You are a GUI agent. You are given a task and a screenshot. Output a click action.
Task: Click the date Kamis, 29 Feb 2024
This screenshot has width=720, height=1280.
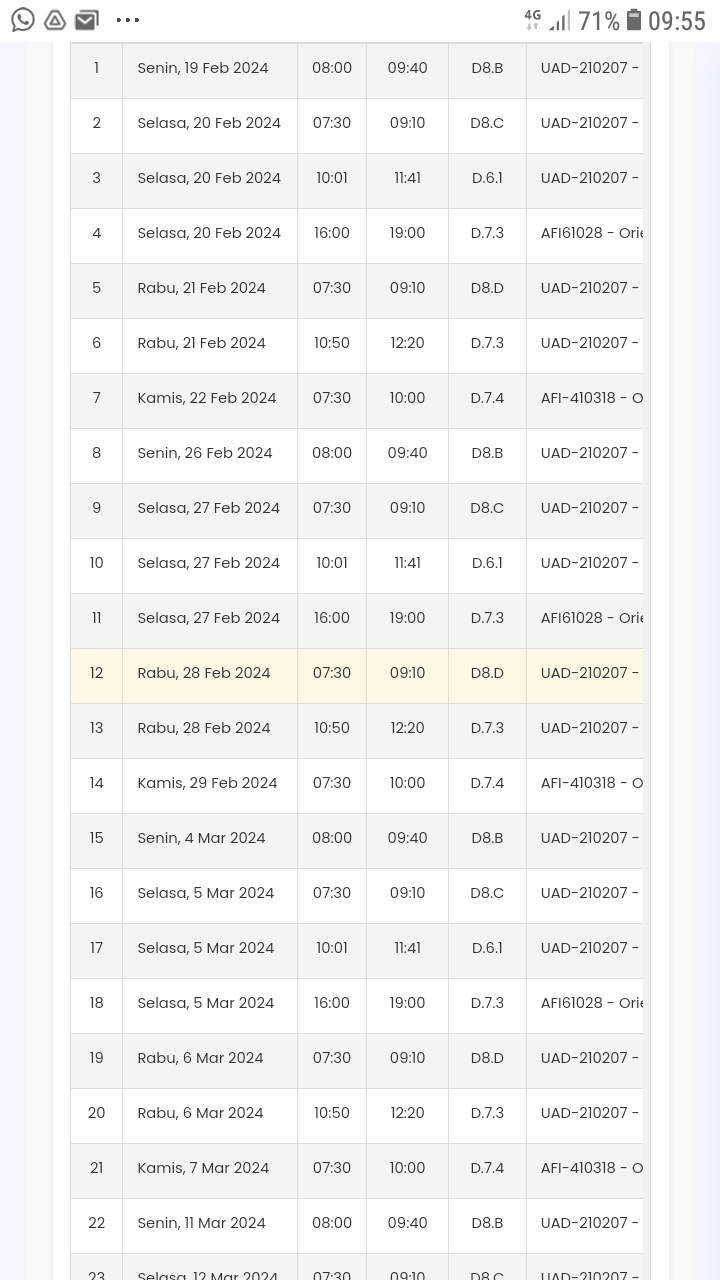207,783
